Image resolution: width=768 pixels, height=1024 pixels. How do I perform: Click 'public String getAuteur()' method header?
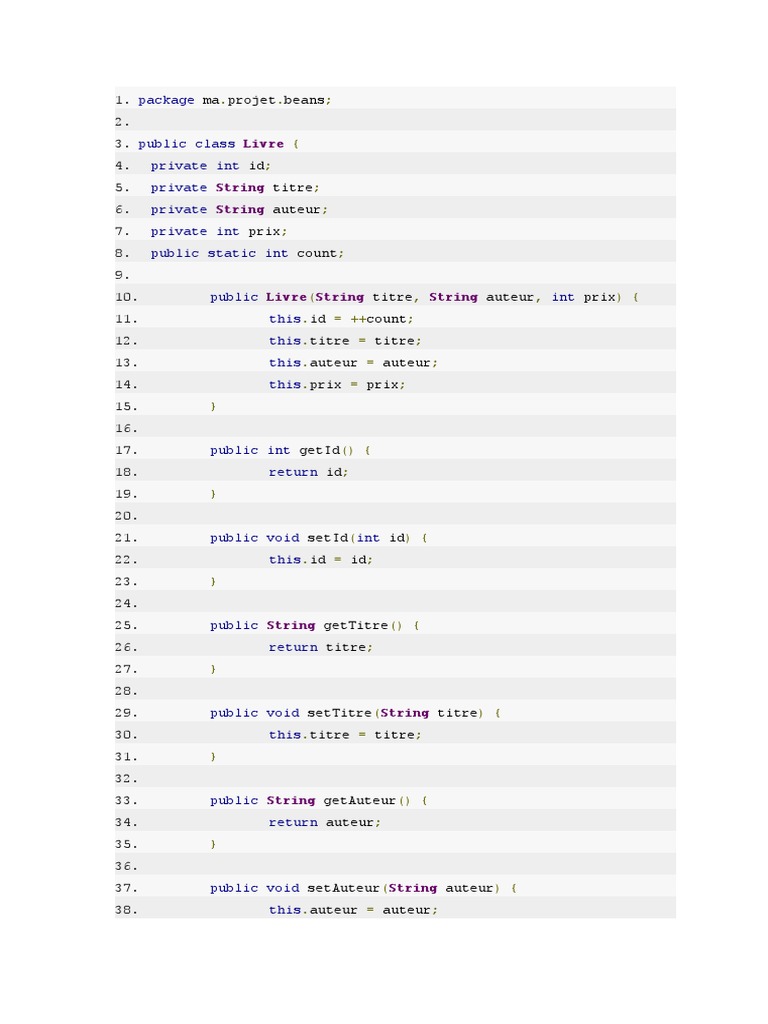(319, 801)
